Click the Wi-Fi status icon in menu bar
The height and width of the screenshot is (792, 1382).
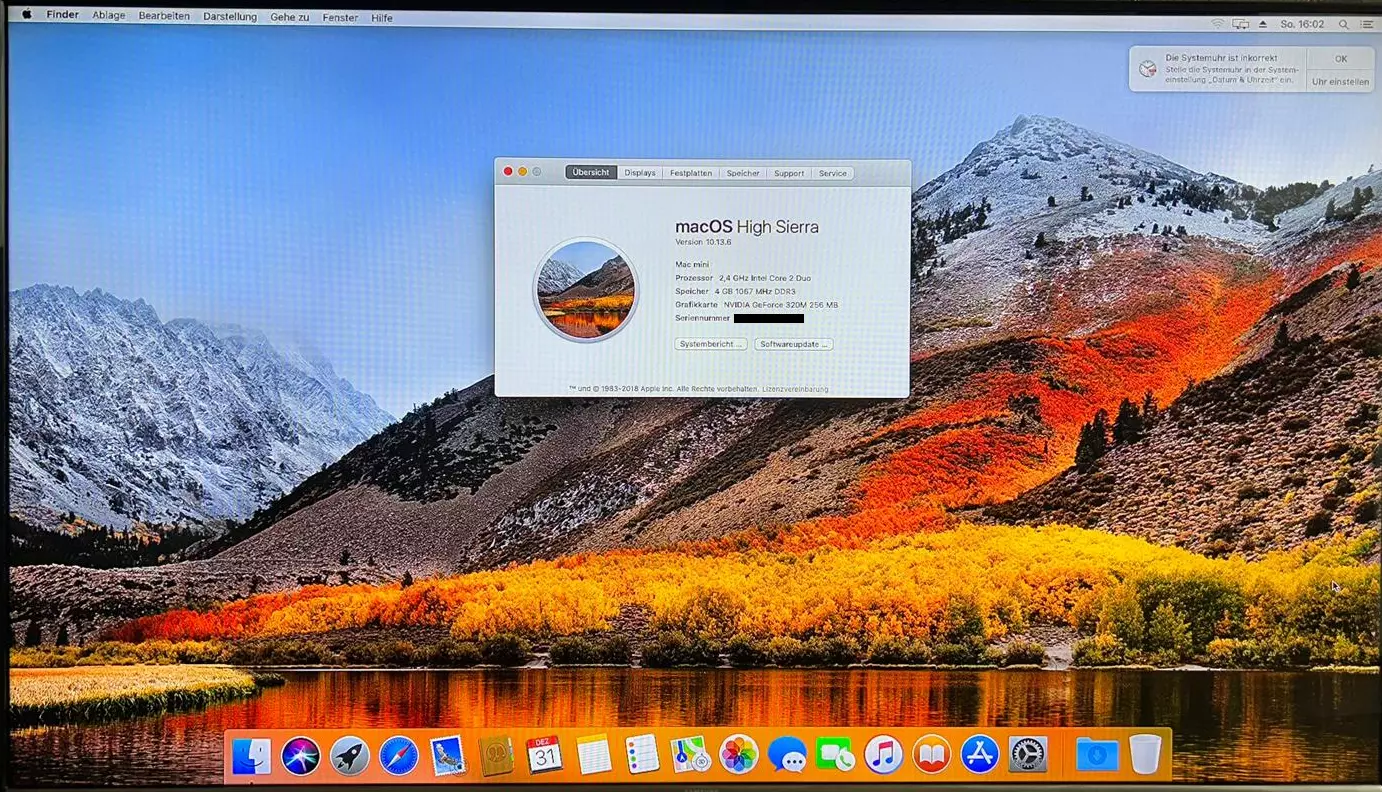pyautogui.click(x=1217, y=23)
